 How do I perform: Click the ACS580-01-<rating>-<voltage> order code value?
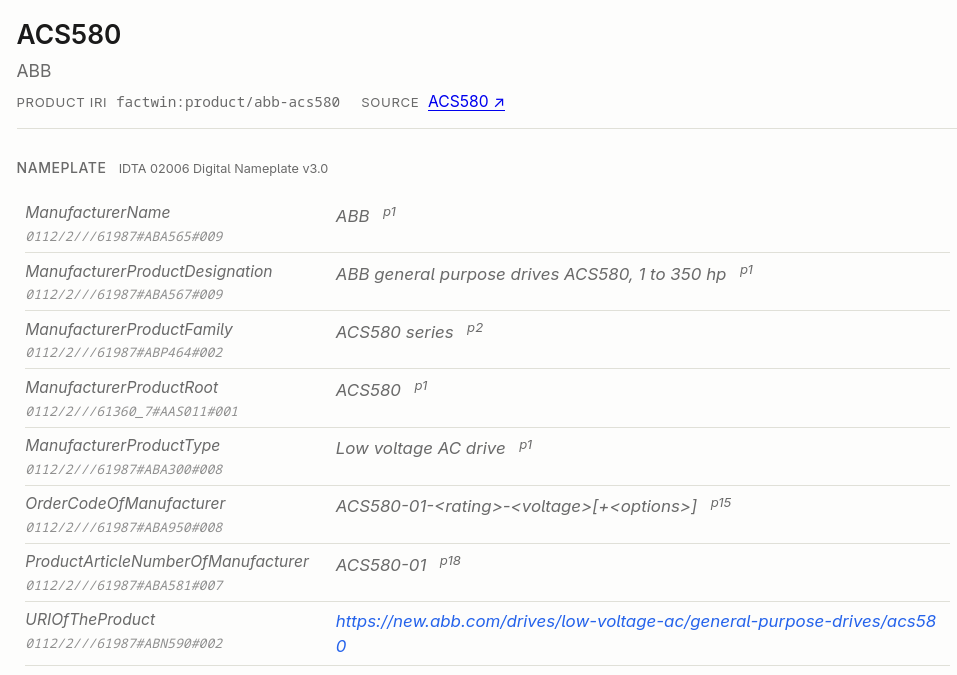tap(516, 506)
